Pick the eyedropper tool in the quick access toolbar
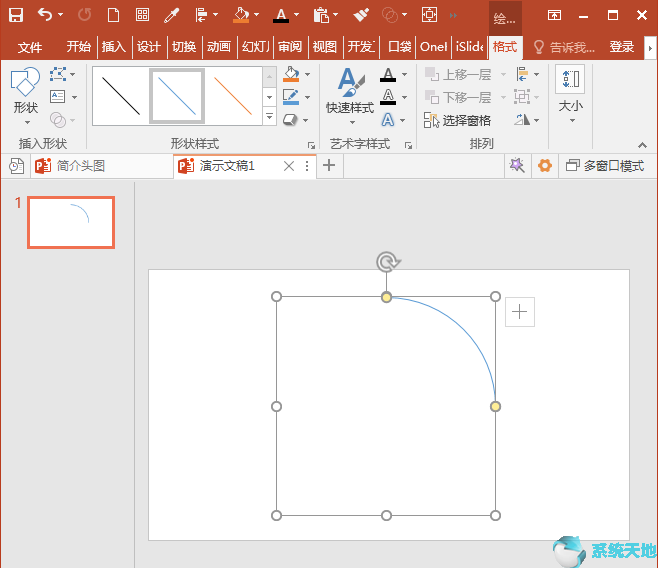The height and width of the screenshot is (568, 658). point(171,16)
